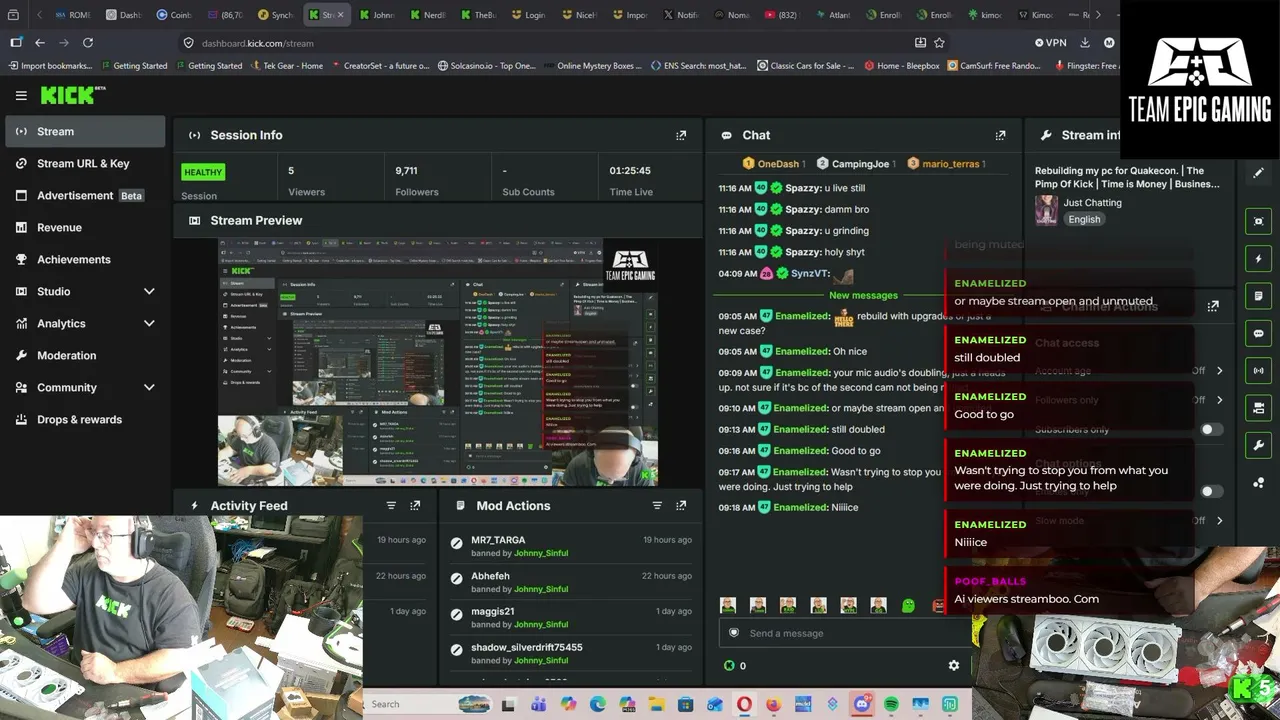Viewport: 1280px width, 720px height.
Task: Go back in the browser
Action: pyautogui.click(x=40, y=43)
